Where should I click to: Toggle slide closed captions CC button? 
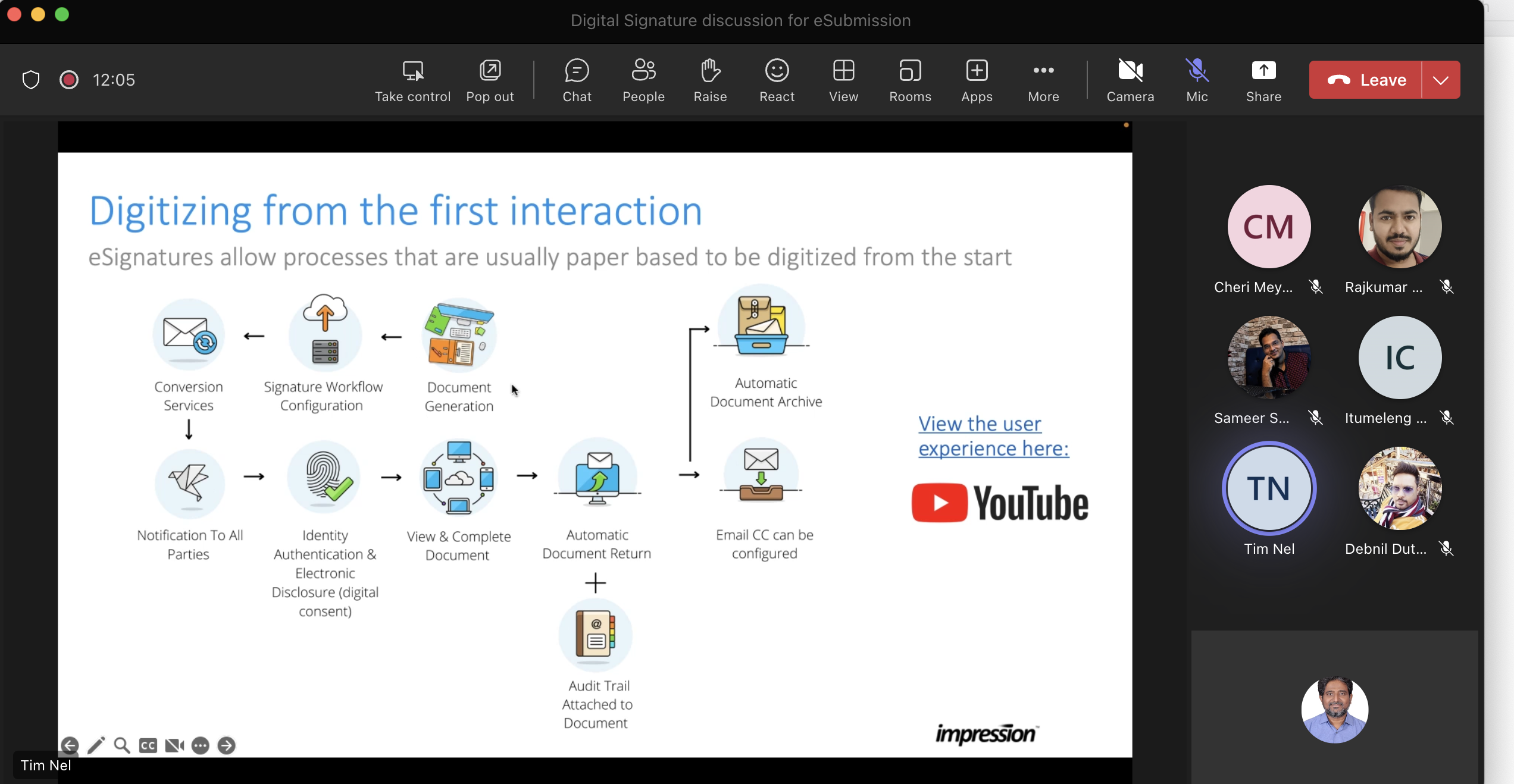point(148,745)
